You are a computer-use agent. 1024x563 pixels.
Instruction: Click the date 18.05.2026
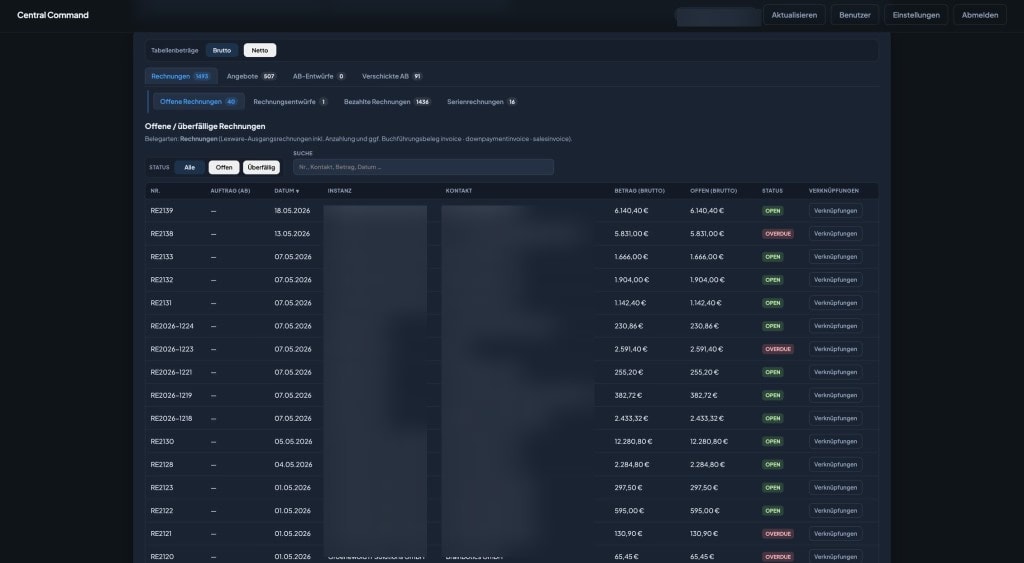click(x=293, y=211)
